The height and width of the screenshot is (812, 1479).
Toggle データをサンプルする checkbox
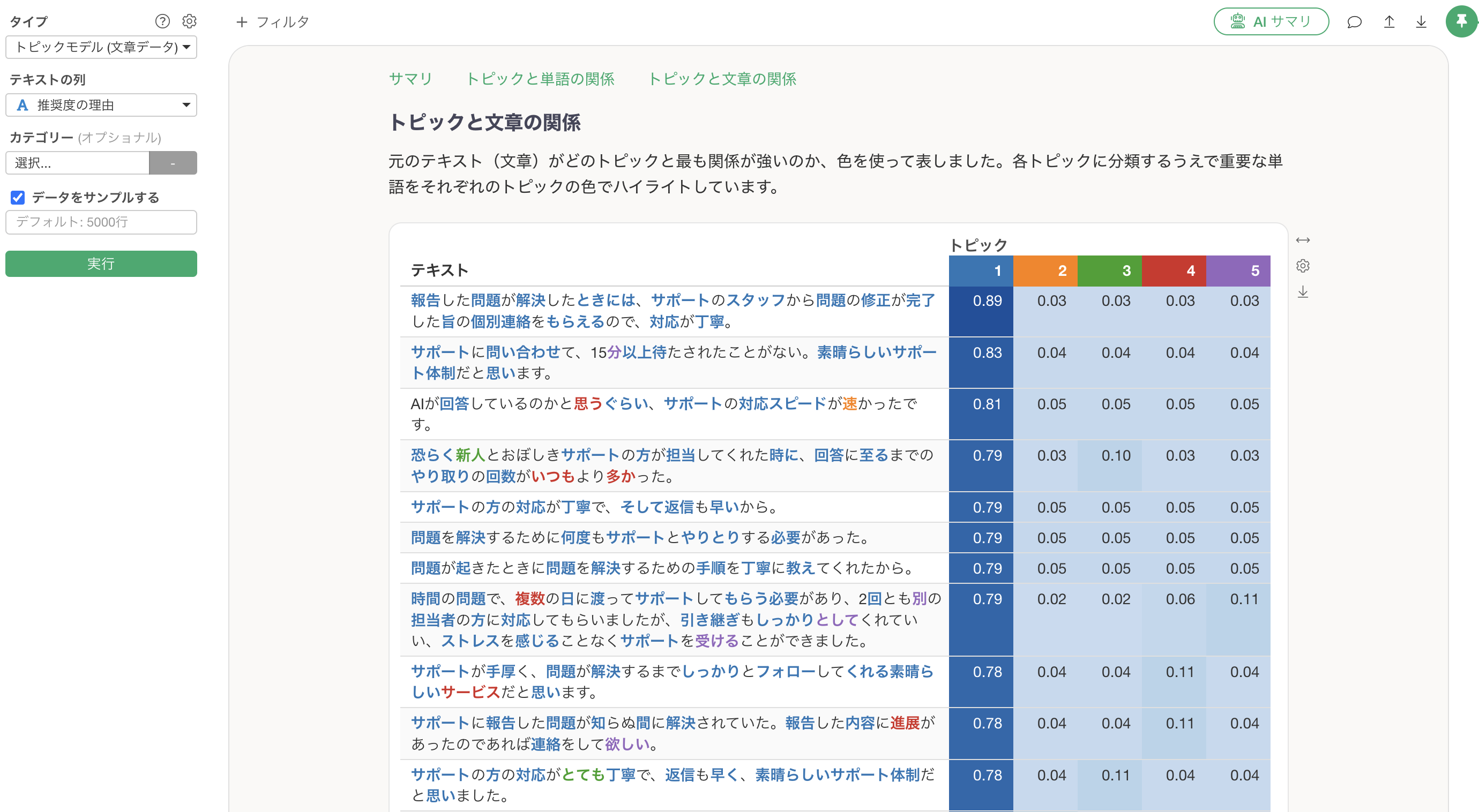[18, 198]
